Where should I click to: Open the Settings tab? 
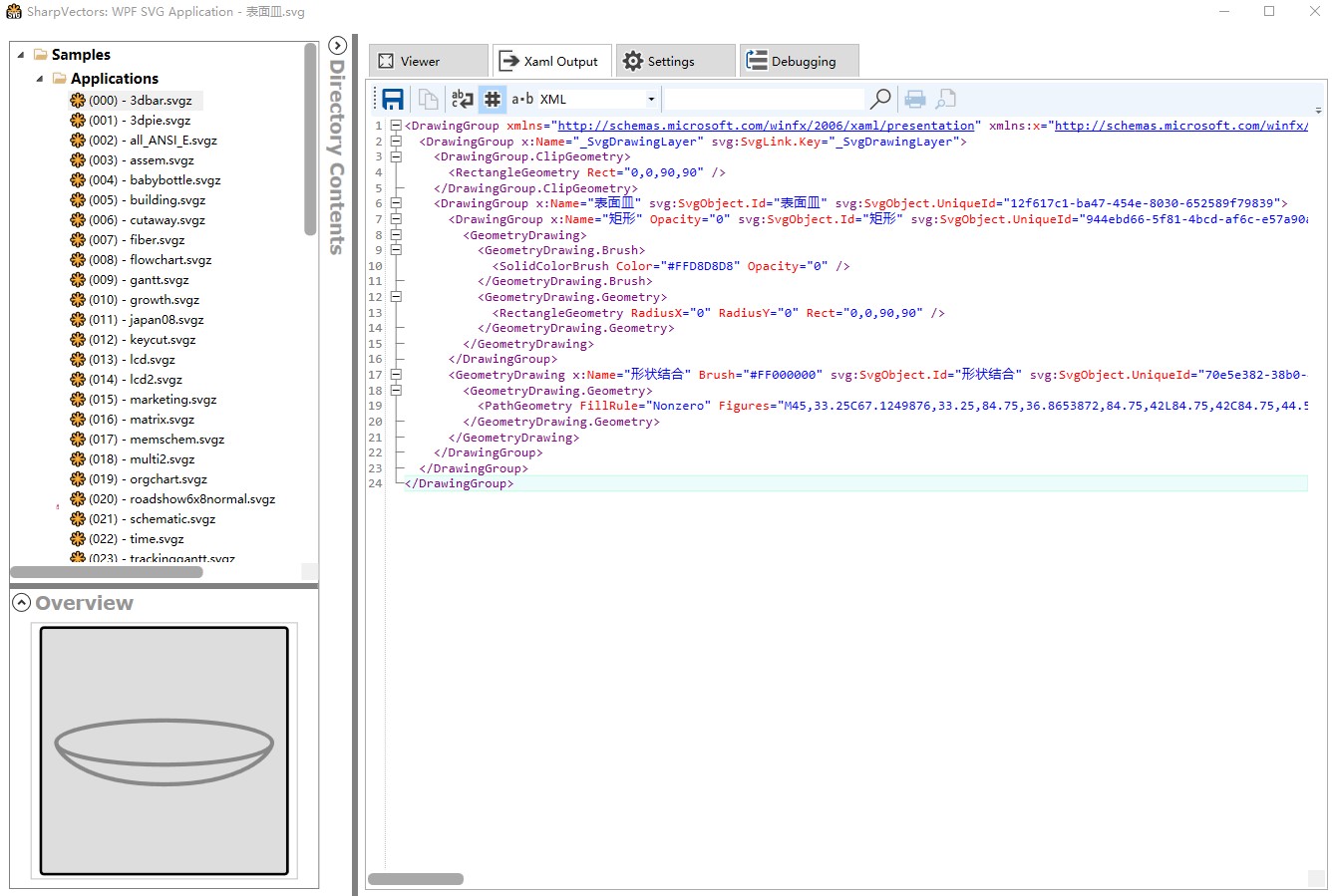(x=675, y=60)
